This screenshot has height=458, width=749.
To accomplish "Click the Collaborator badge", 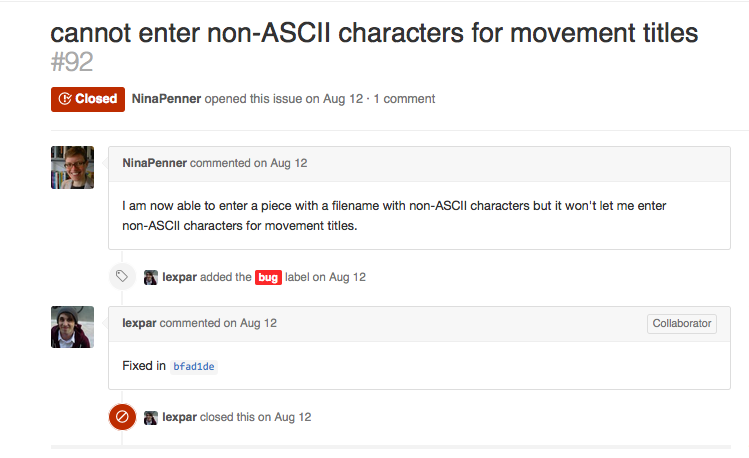I will 682,323.
